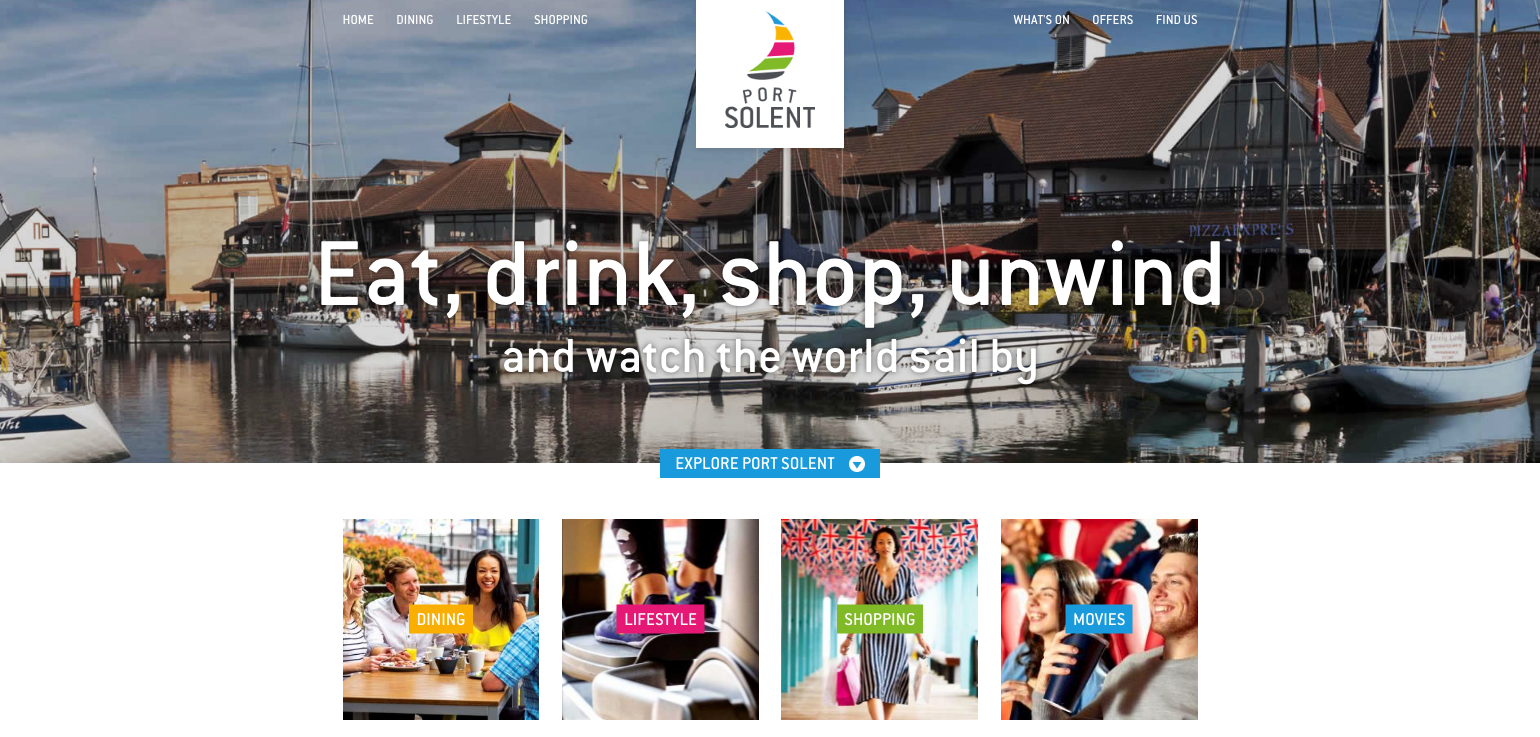
Task: Click the EXPLORE PORT SOLENT button
Action: 770,464
